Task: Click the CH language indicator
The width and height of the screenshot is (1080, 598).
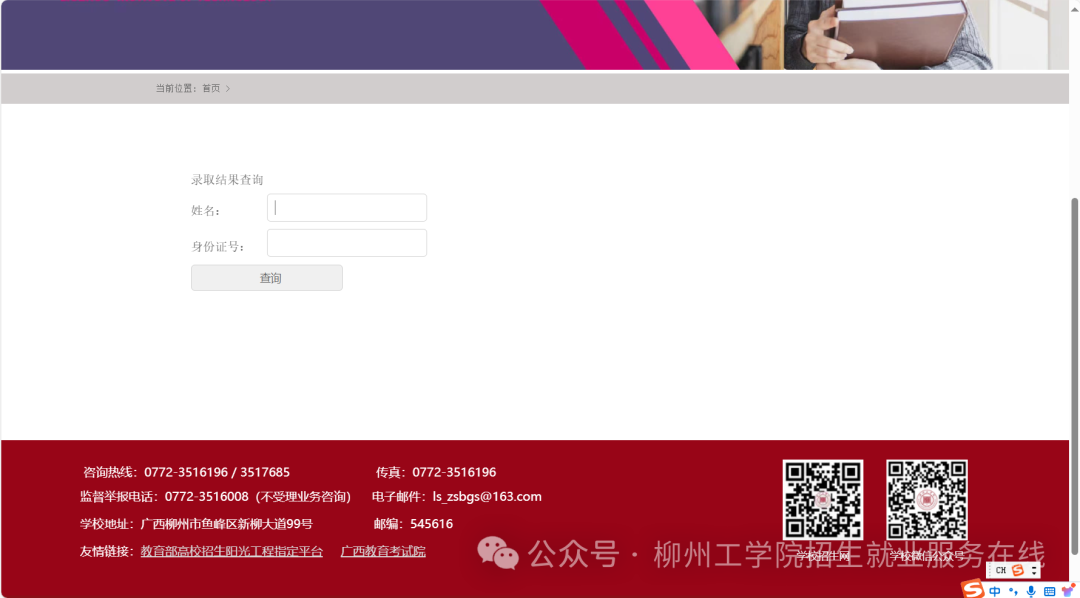Action: pos(1000,570)
